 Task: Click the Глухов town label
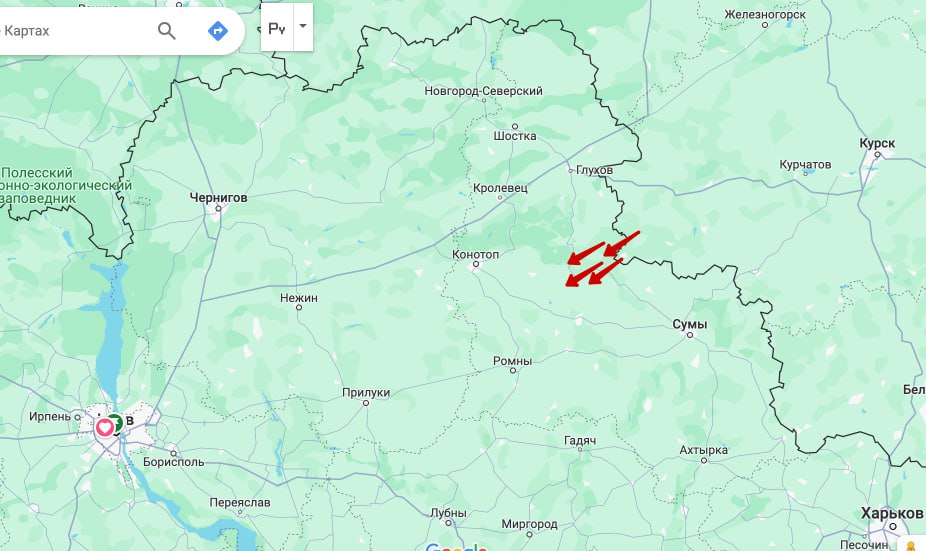[x=594, y=170]
